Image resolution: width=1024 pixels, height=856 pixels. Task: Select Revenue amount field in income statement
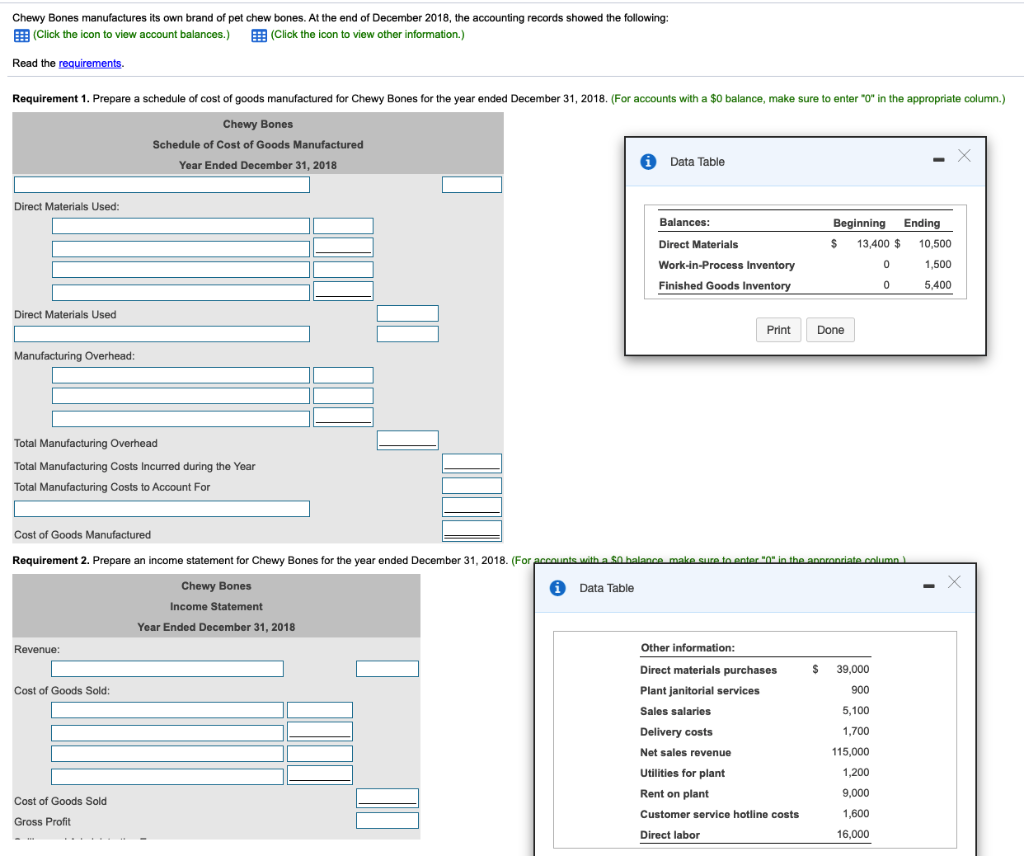(387, 669)
